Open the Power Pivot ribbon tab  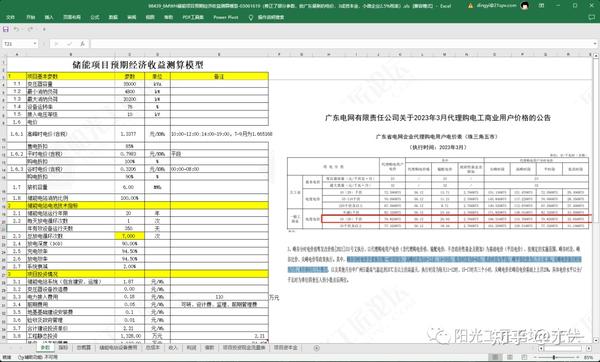tap(226, 17)
